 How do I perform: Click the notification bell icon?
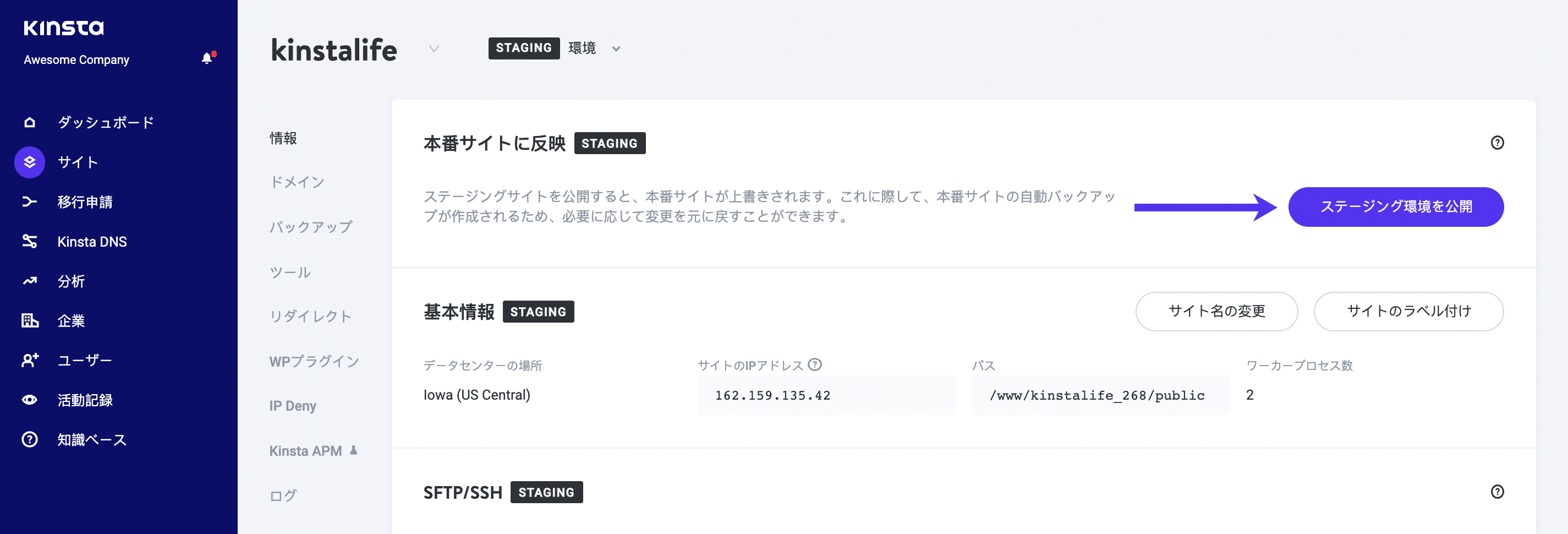tap(208, 57)
